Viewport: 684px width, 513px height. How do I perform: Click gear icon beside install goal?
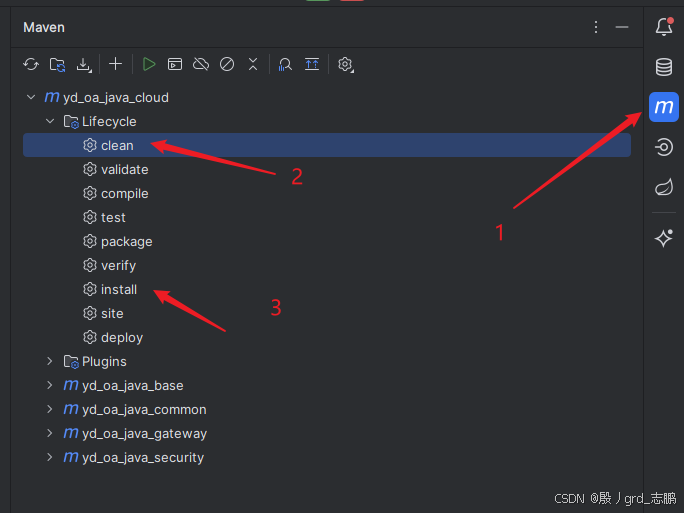[90, 289]
